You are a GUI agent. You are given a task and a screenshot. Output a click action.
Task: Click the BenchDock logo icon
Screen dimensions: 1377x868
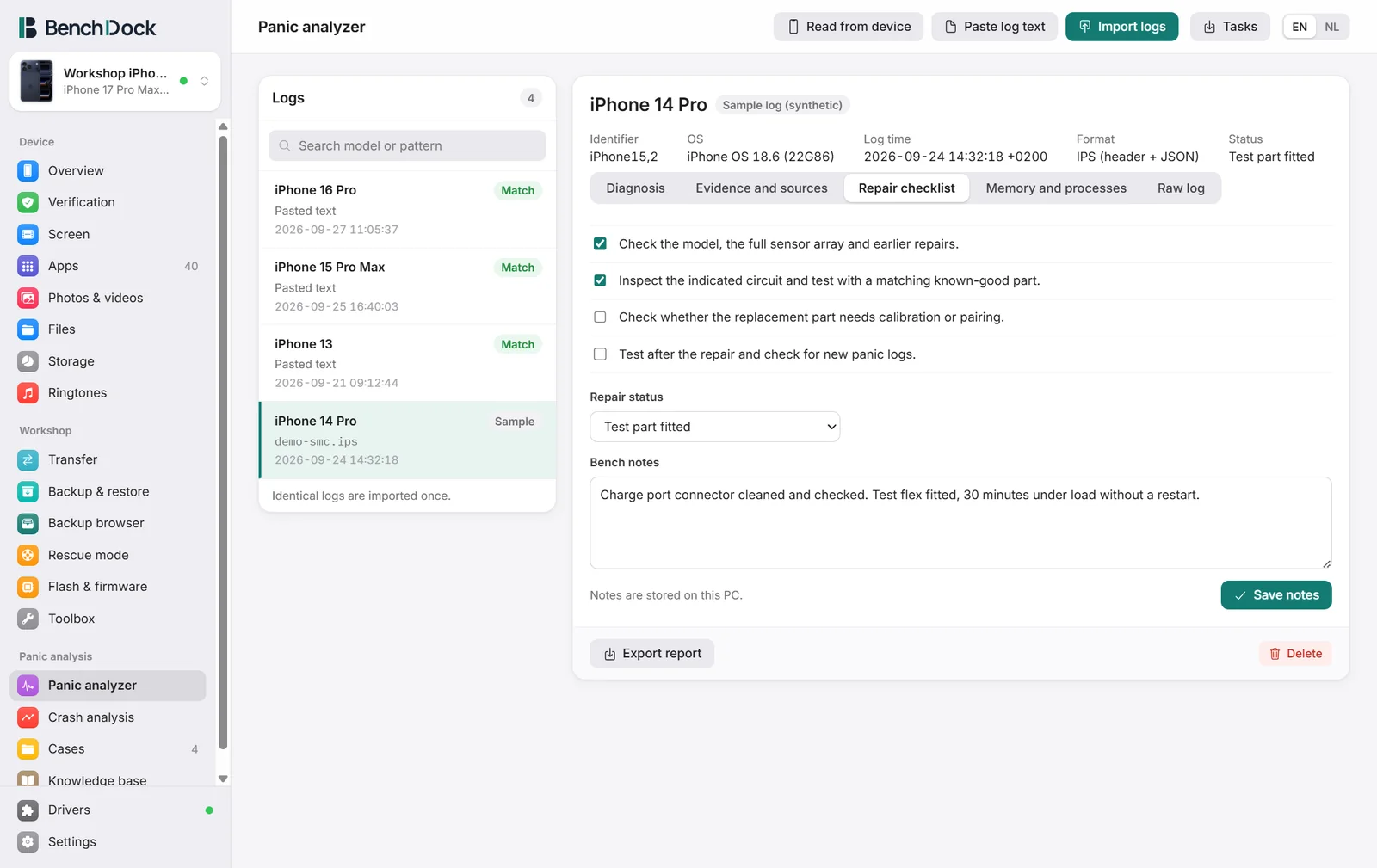[x=28, y=28]
